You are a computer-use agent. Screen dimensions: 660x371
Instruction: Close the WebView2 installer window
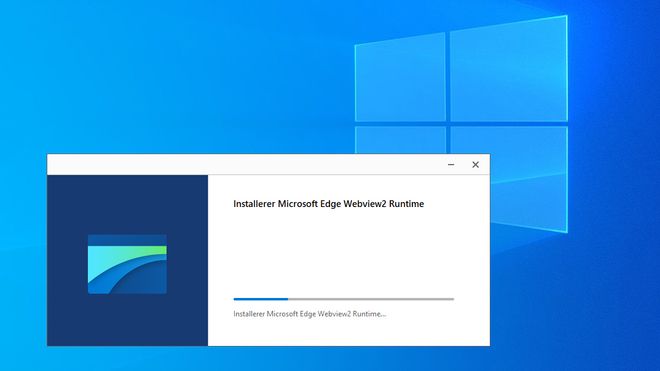[475, 165]
